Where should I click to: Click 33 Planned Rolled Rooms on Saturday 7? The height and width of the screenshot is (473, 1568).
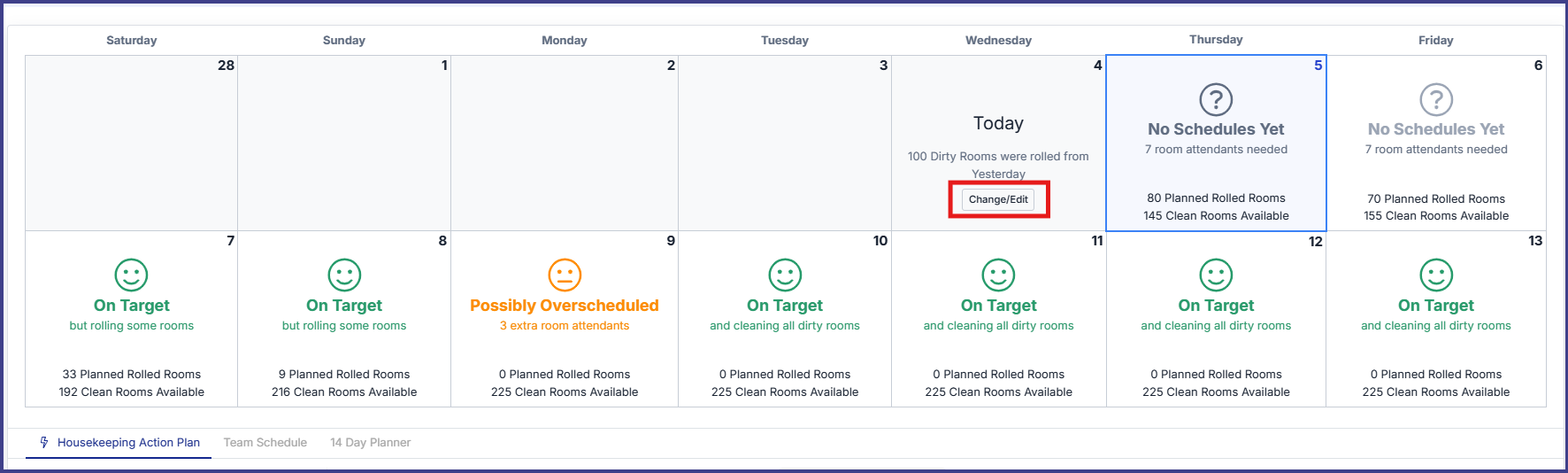pos(131,375)
